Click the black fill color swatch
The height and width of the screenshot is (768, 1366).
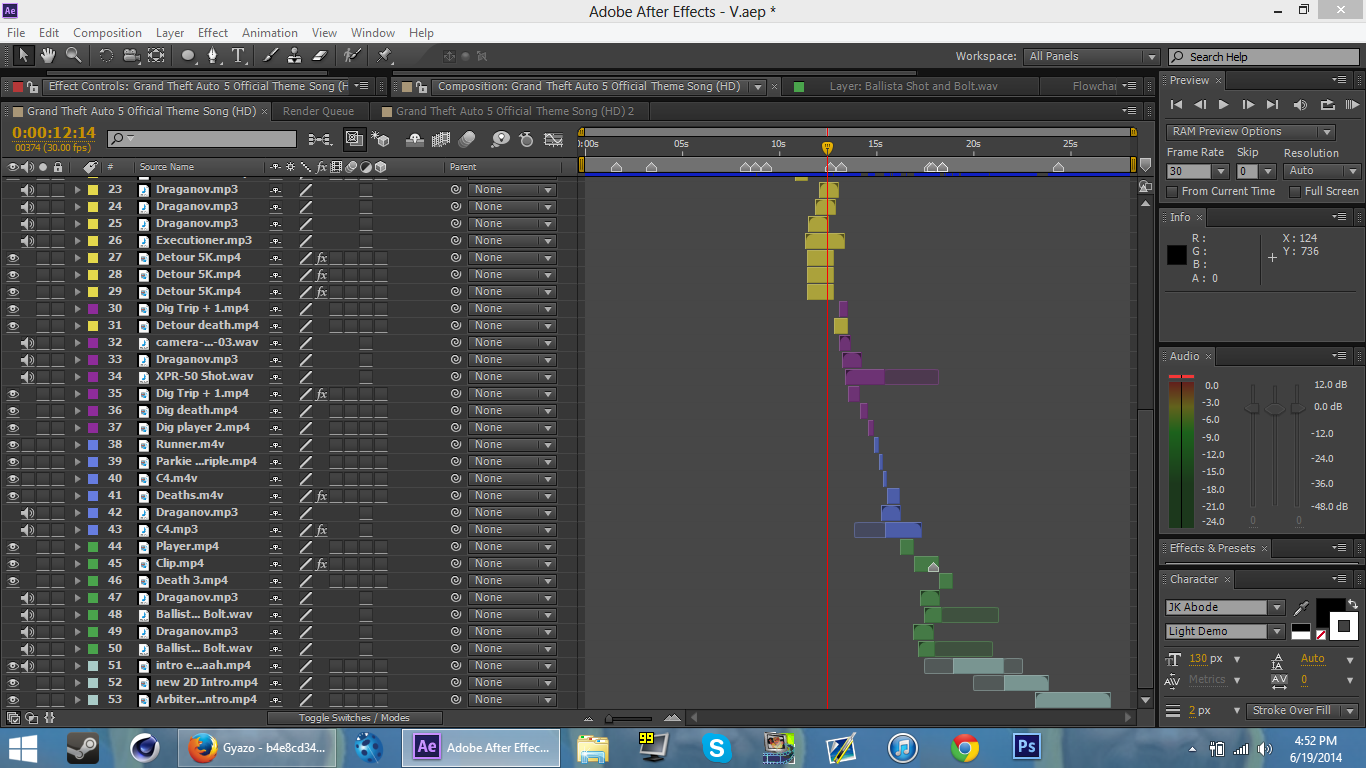(1330, 612)
